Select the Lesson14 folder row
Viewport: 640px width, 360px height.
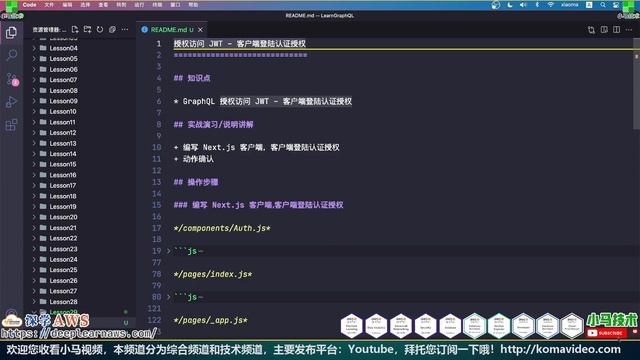(x=80, y=154)
